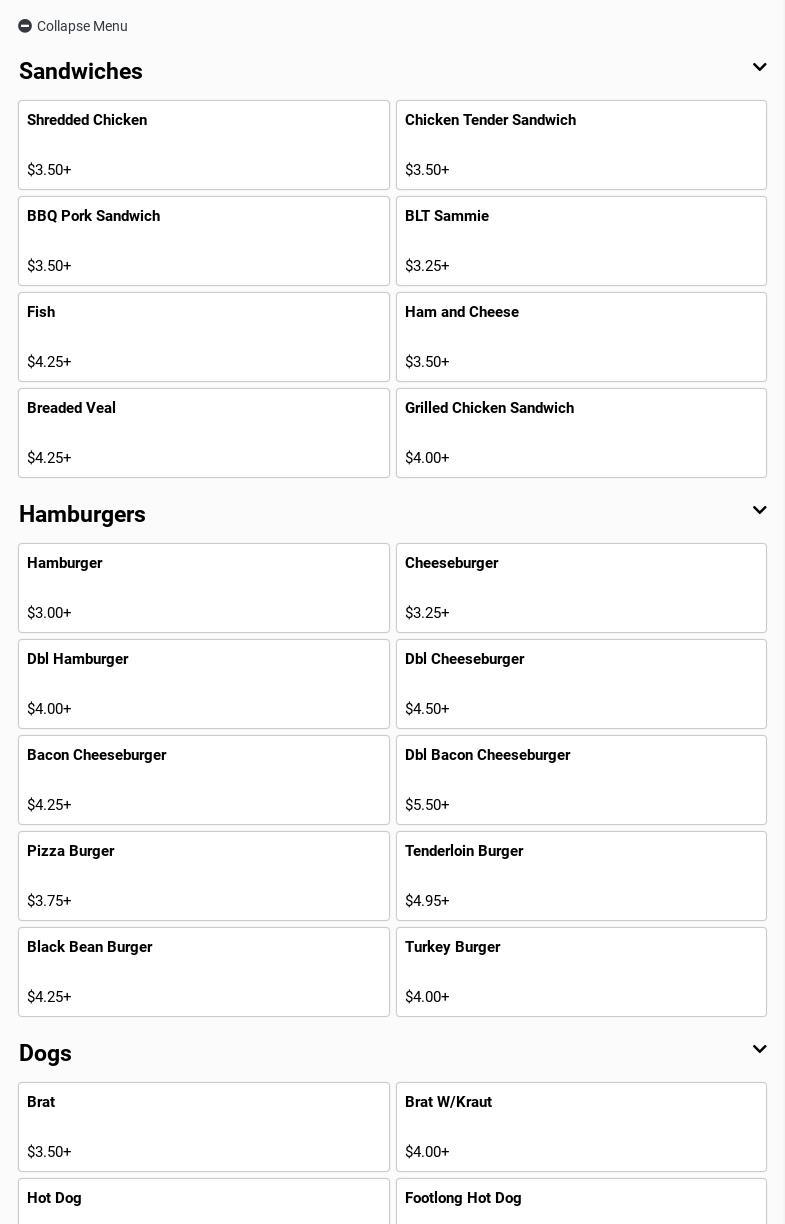Open the Grilled Chicken Sandwich card
Screen dimensions: 785x1224
coord(581,433)
